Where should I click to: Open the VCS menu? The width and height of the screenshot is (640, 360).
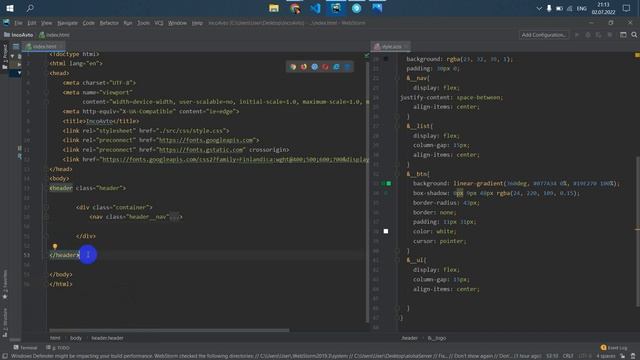159,23
